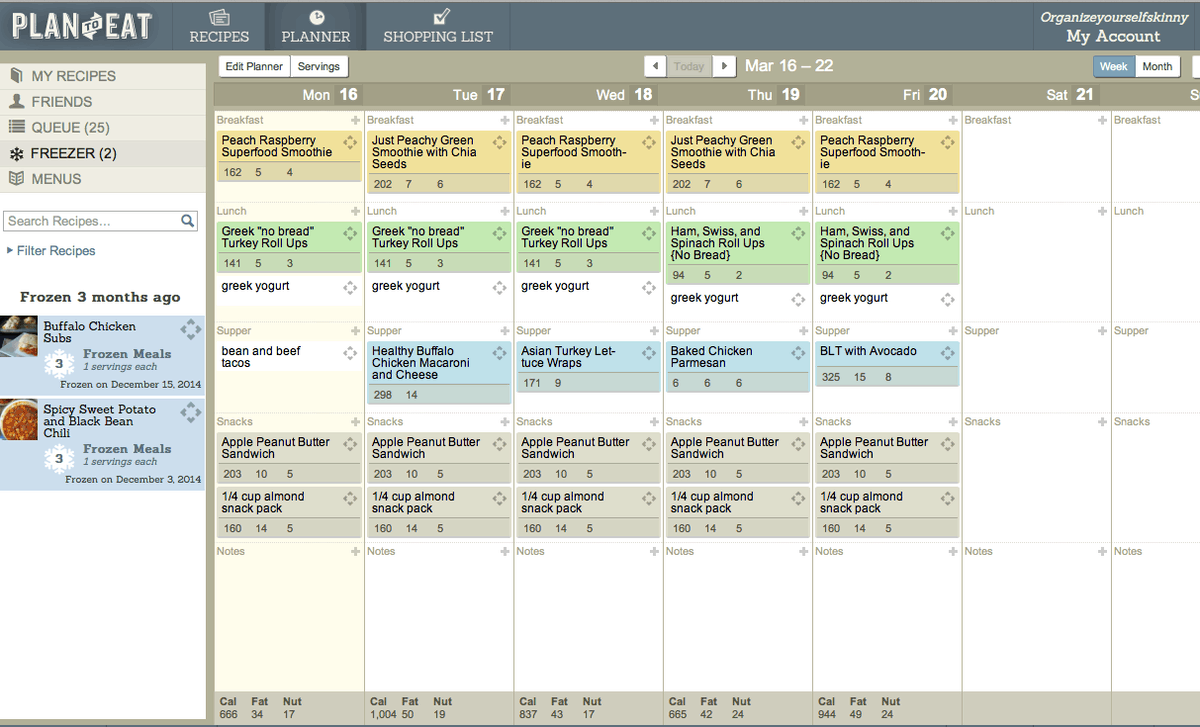Add a Thursday breakfast item
The height and width of the screenshot is (727, 1200).
click(x=803, y=120)
